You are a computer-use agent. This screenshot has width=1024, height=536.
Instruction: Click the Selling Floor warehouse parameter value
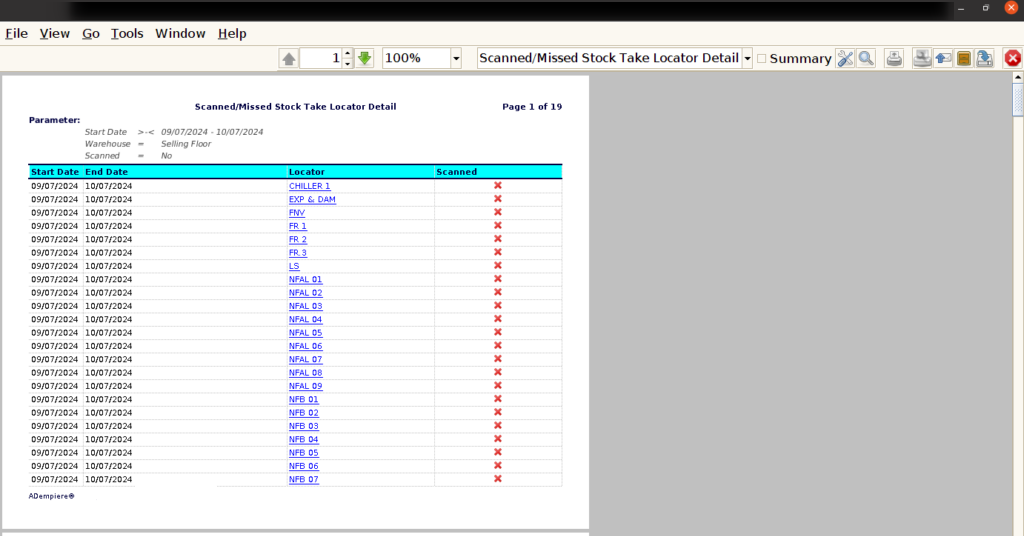click(x=186, y=144)
